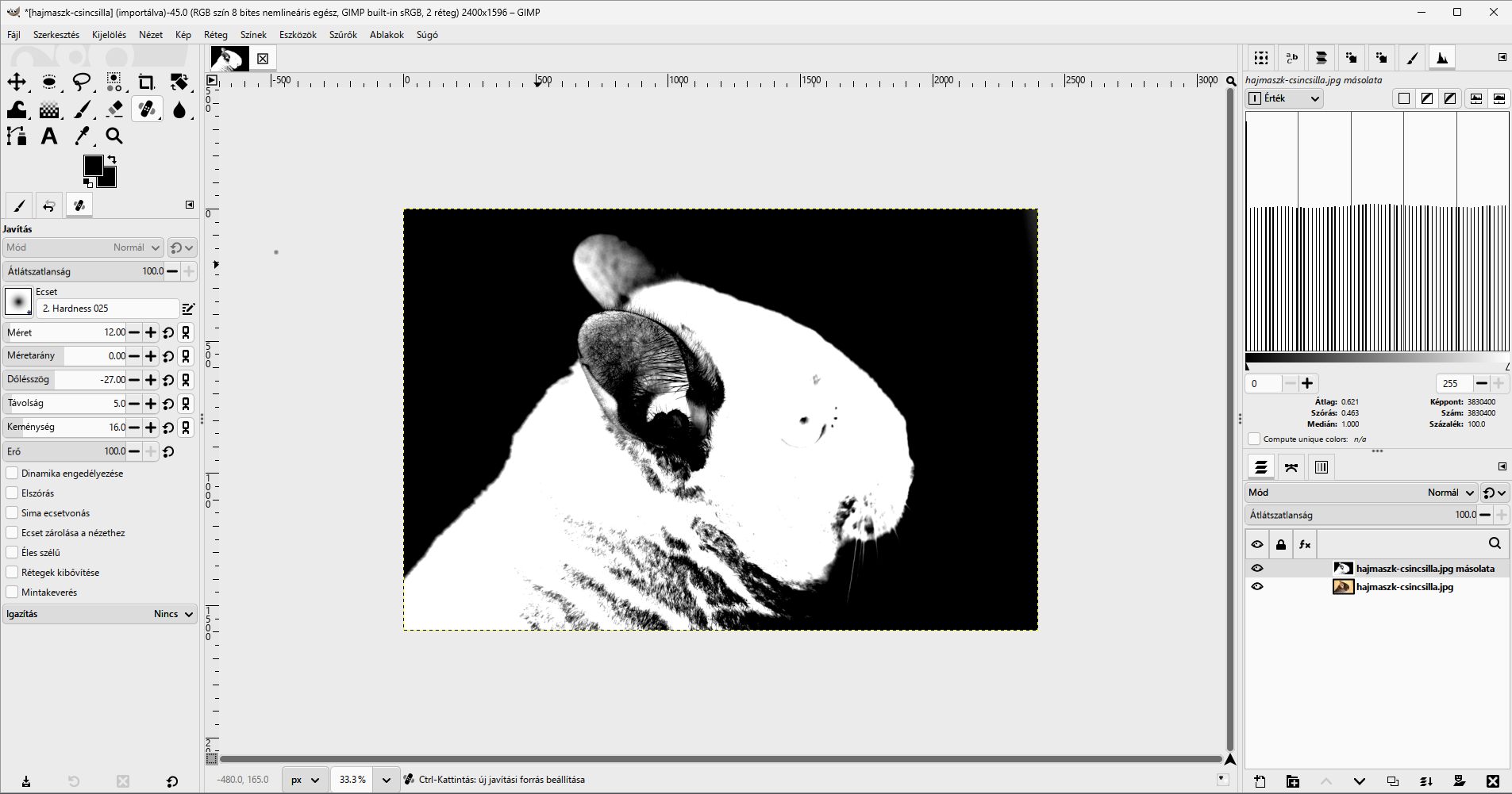Open the histogram Érték channel dropdown
This screenshot has width=1512, height=794.
pos(1284,98)
